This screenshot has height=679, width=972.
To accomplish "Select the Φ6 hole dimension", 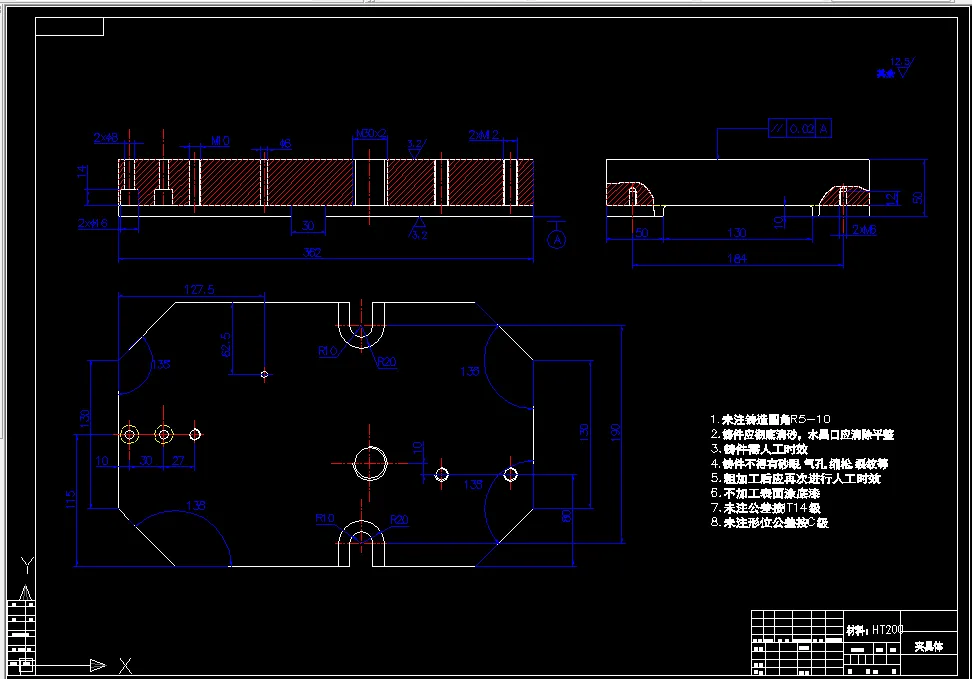I will pos(284,143).
